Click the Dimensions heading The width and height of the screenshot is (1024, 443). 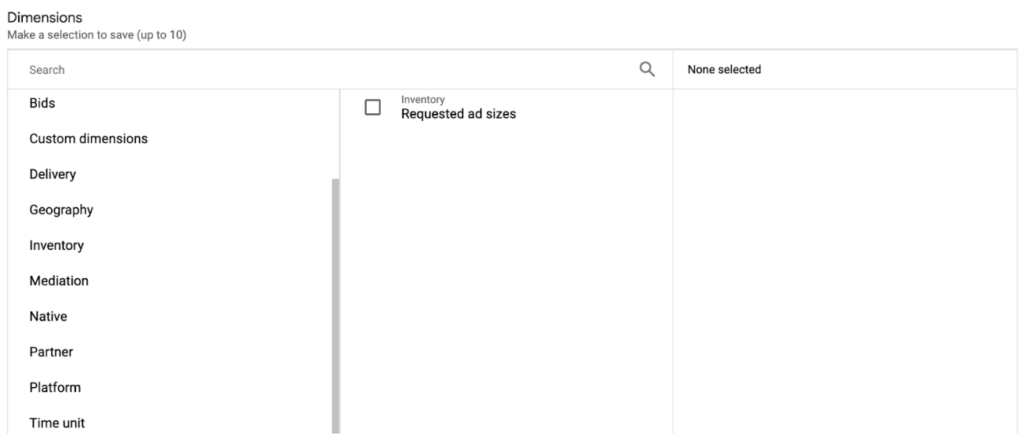[x=44, y=18]
